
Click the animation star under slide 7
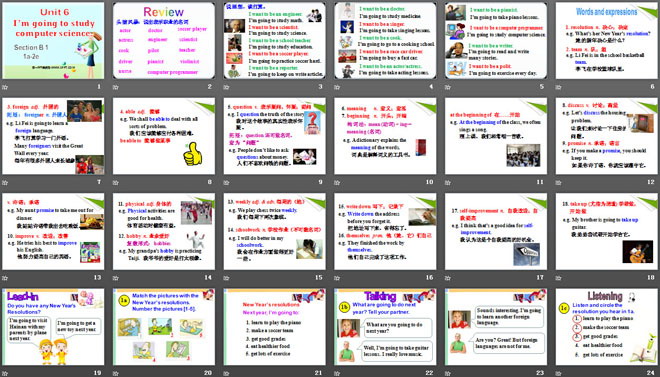click(5, 183)
